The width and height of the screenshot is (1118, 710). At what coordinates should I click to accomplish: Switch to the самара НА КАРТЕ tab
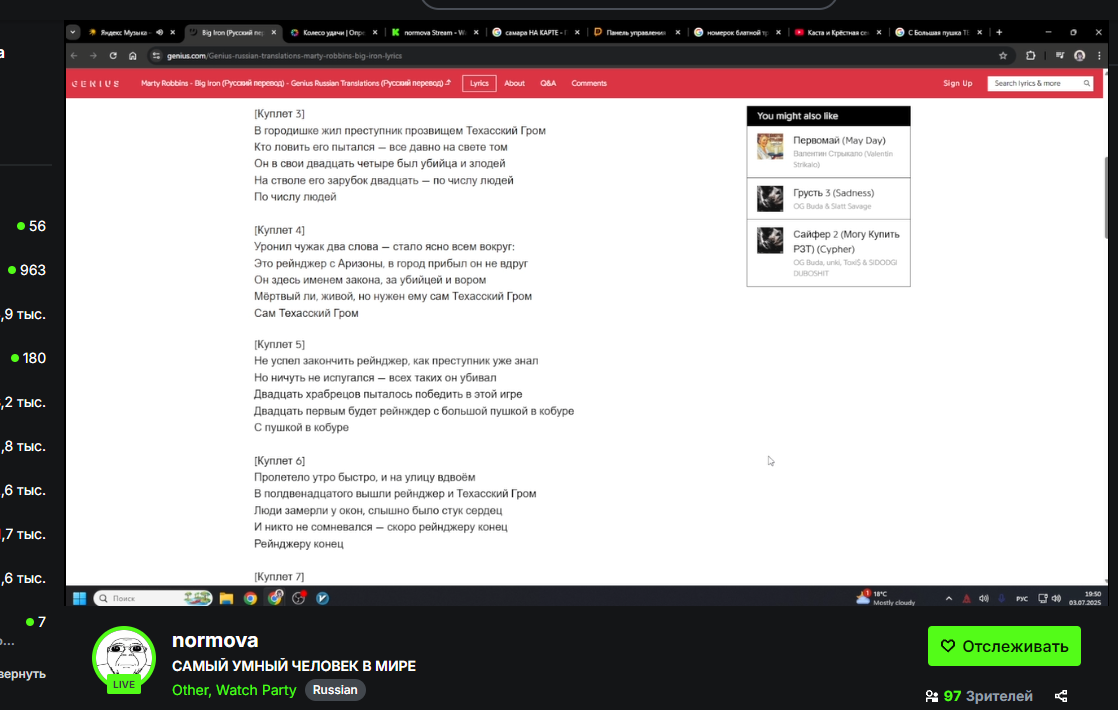(535, 32)
